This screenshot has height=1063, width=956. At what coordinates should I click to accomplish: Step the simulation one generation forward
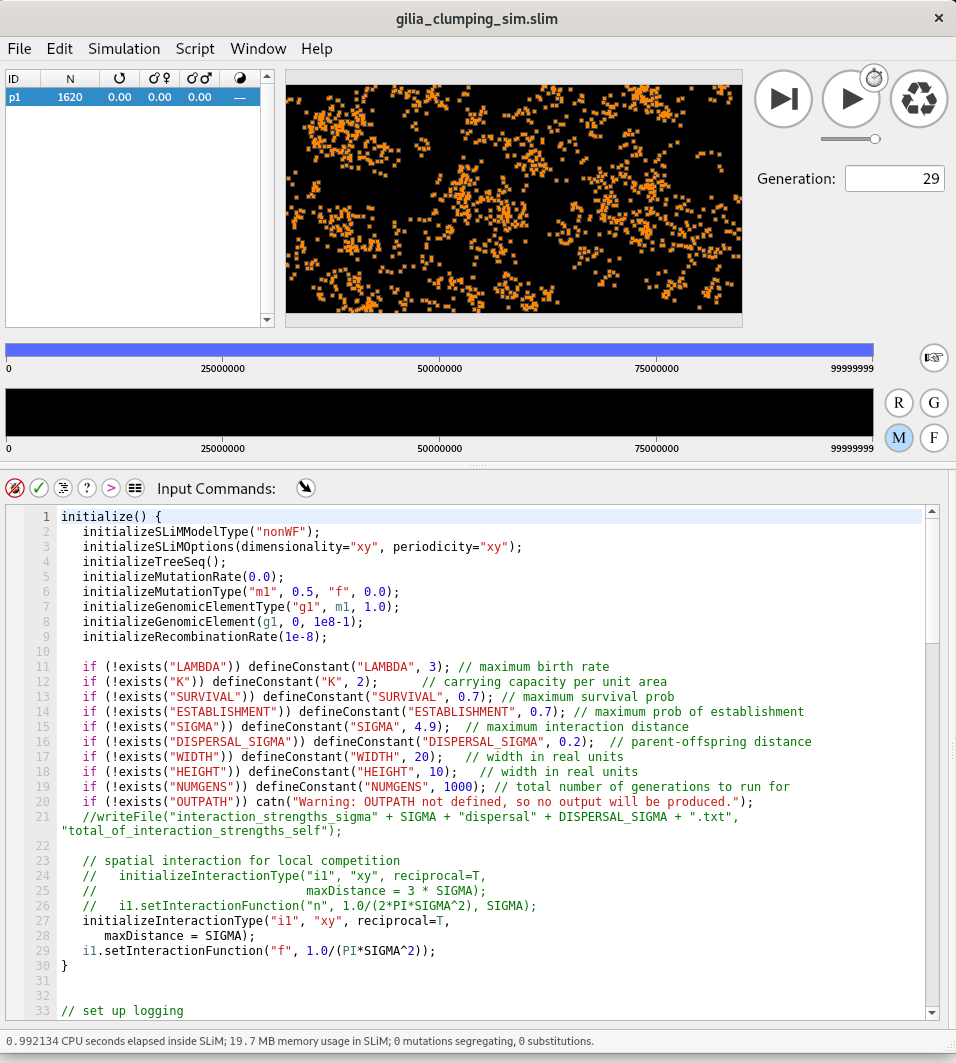tap(783, 98)
